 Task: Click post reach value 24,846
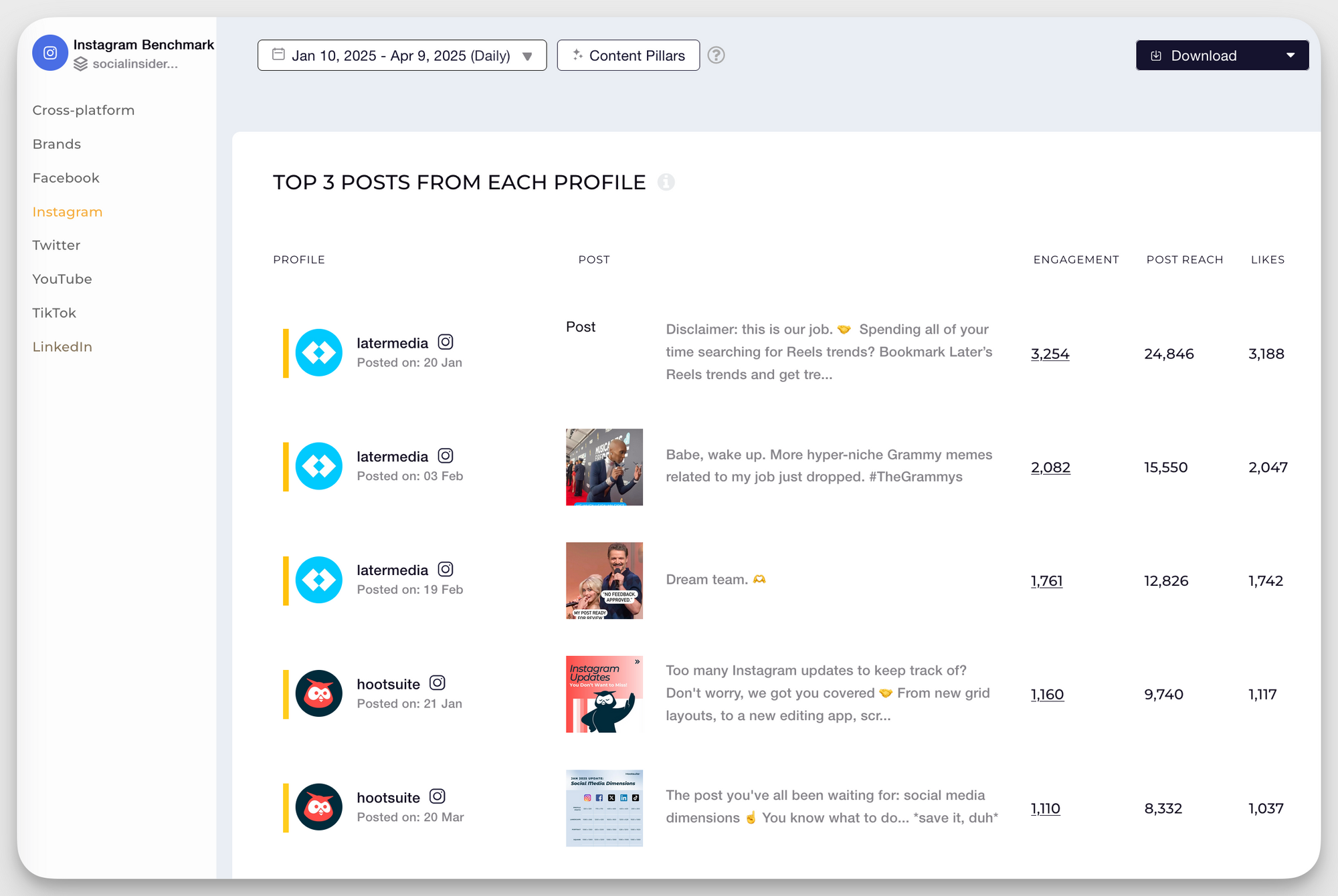[1169, 354]
